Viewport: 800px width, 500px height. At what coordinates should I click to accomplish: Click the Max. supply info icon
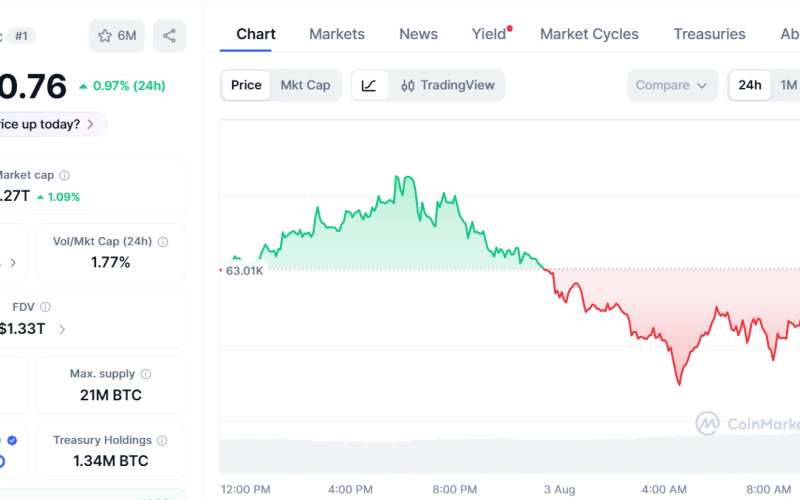pos(146,374)
